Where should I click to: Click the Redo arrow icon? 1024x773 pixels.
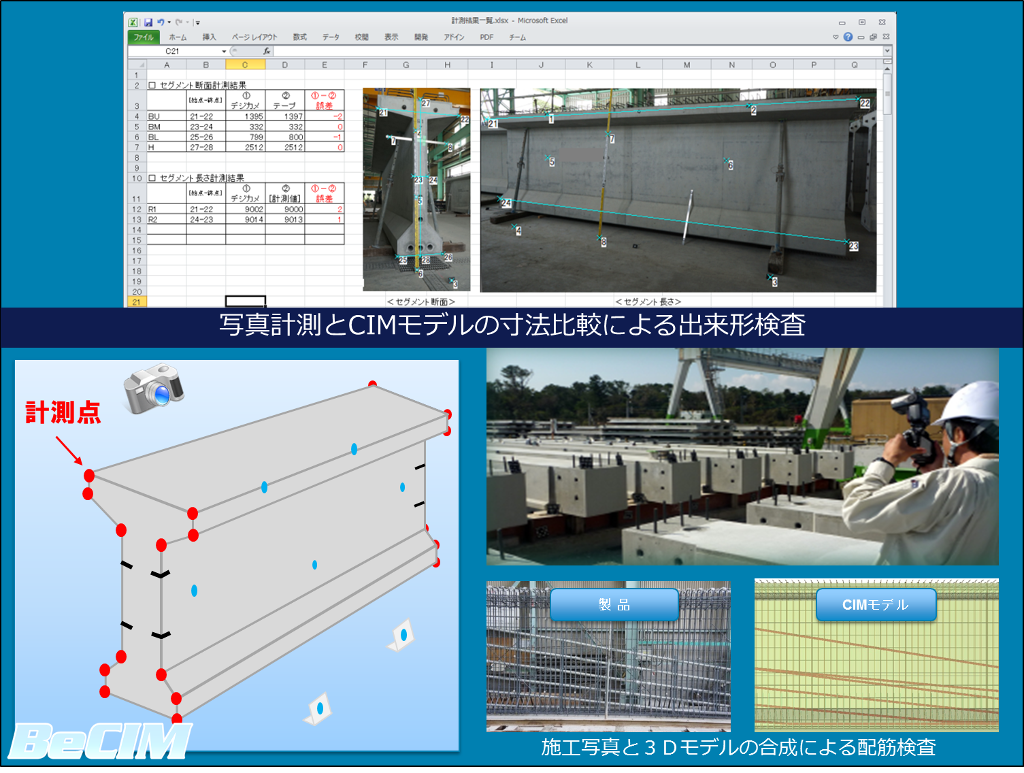coord(177,22)
